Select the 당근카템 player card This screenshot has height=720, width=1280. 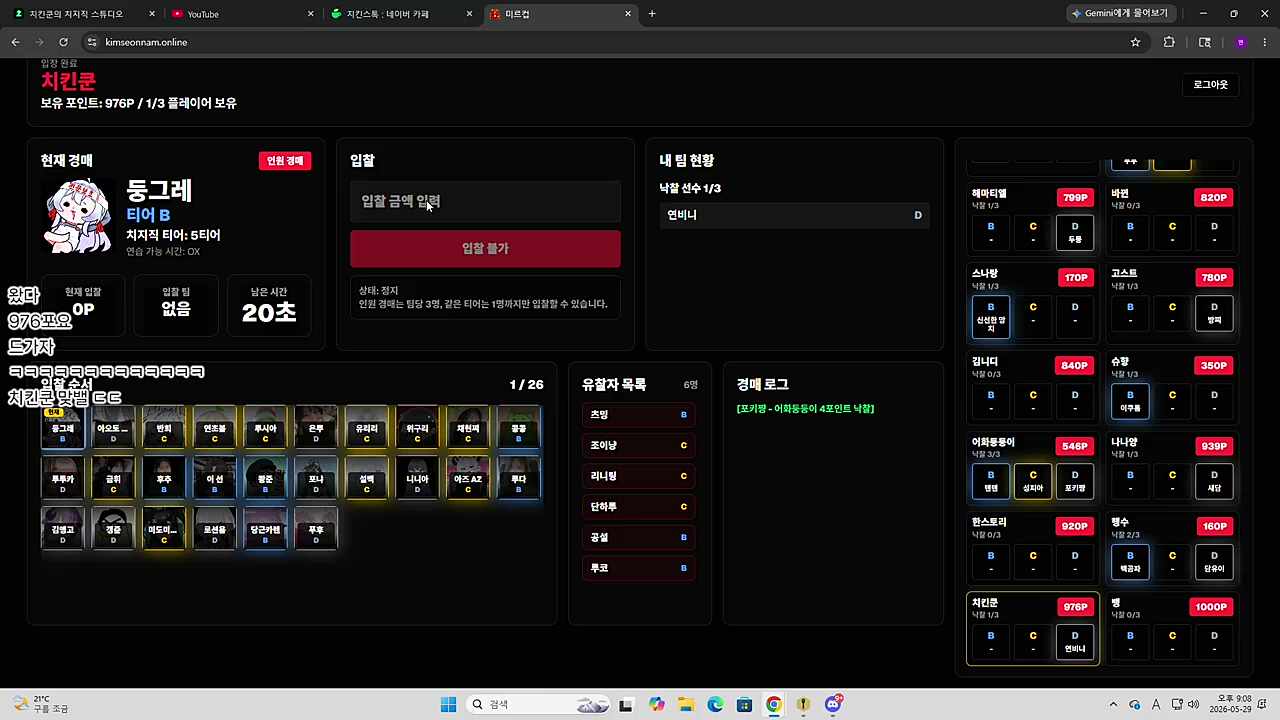click(265, 529)
